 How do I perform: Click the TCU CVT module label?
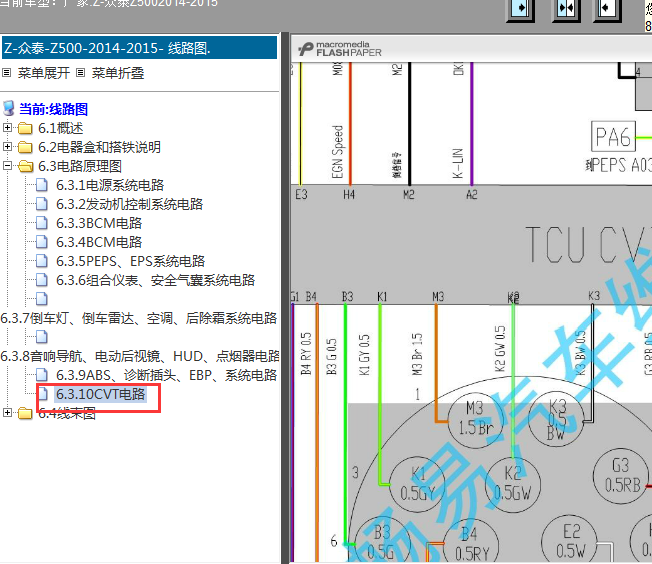[x=588, y=245]
